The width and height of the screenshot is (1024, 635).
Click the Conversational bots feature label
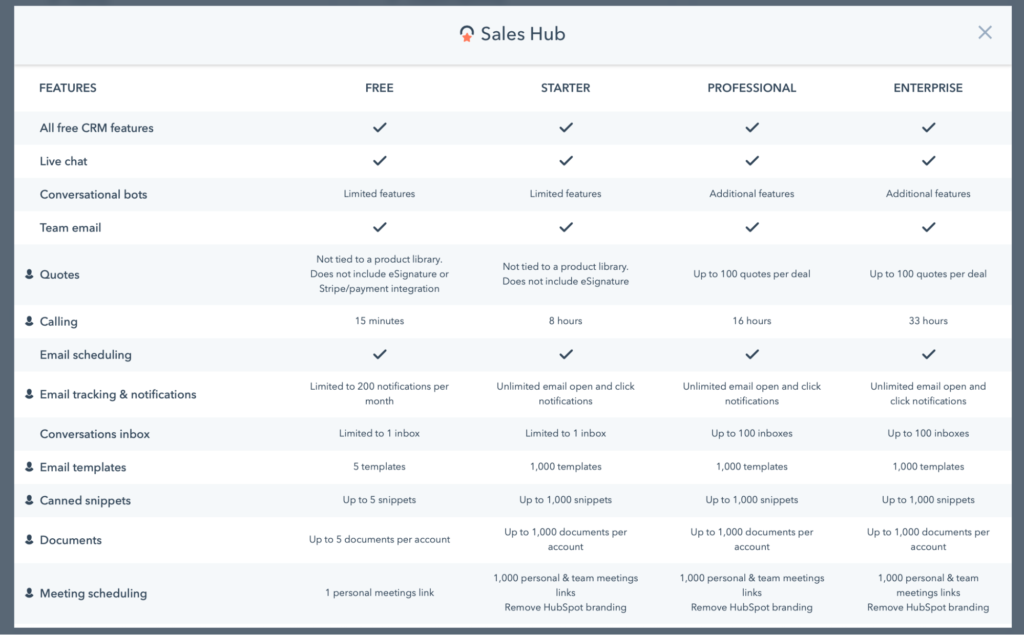tap(93, 194)
